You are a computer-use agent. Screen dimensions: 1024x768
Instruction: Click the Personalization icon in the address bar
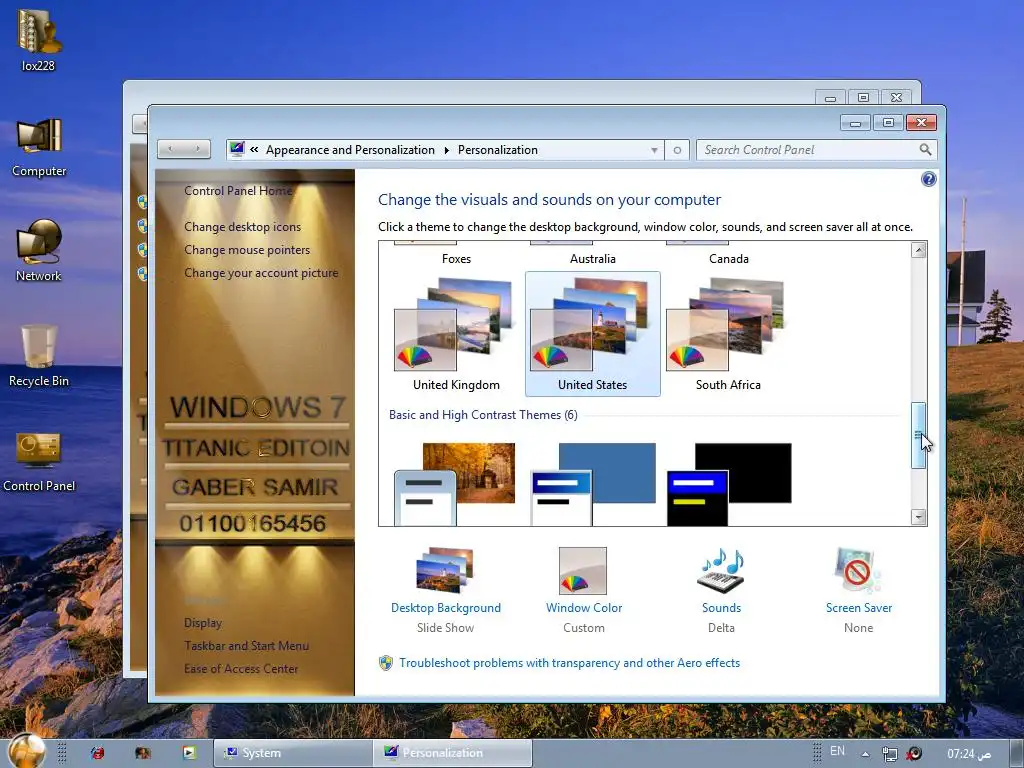[x=237, y=149]
